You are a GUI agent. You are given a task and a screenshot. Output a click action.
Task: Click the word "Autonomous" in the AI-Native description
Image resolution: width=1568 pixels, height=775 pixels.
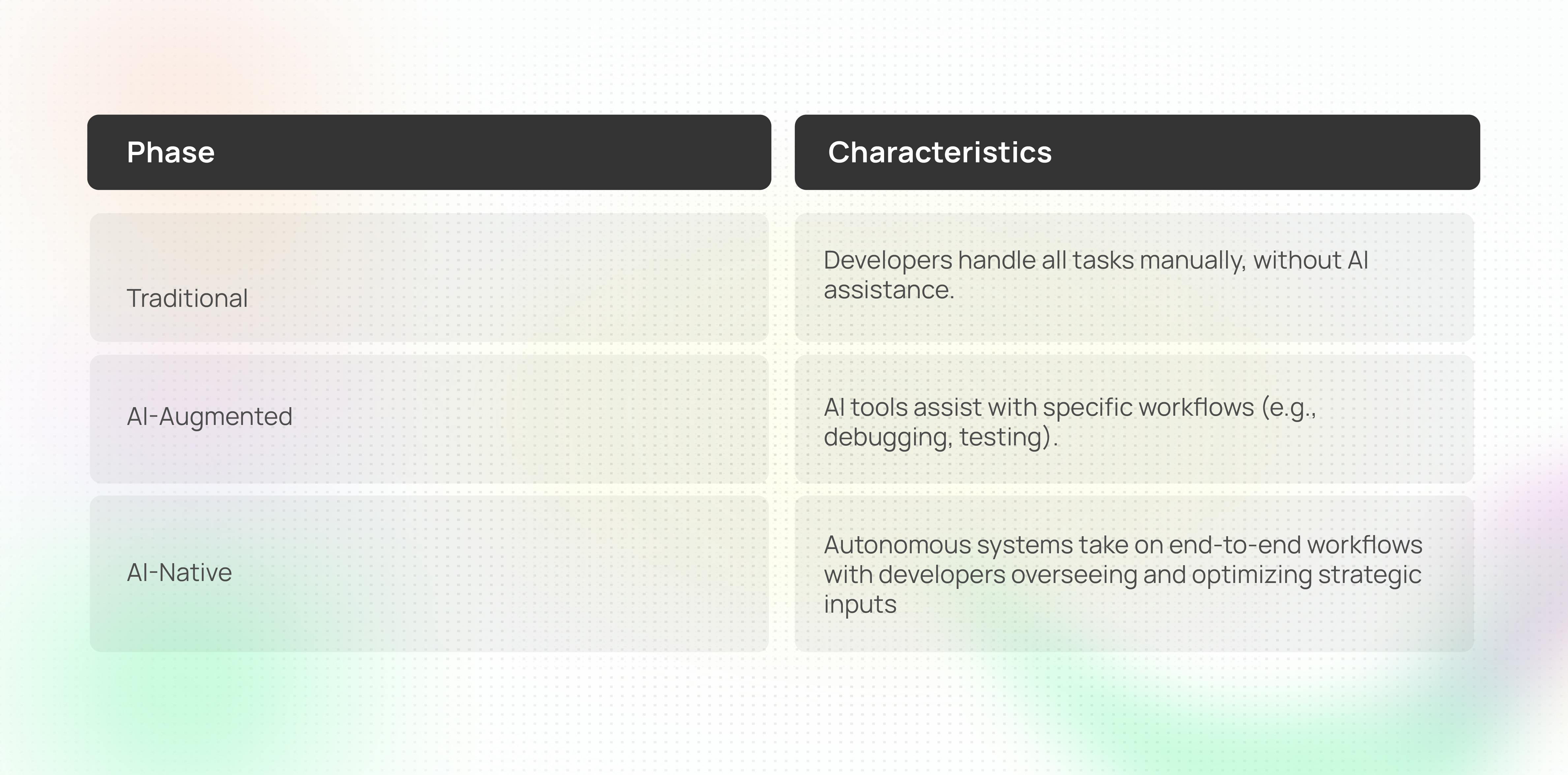(x=897, y=545)
